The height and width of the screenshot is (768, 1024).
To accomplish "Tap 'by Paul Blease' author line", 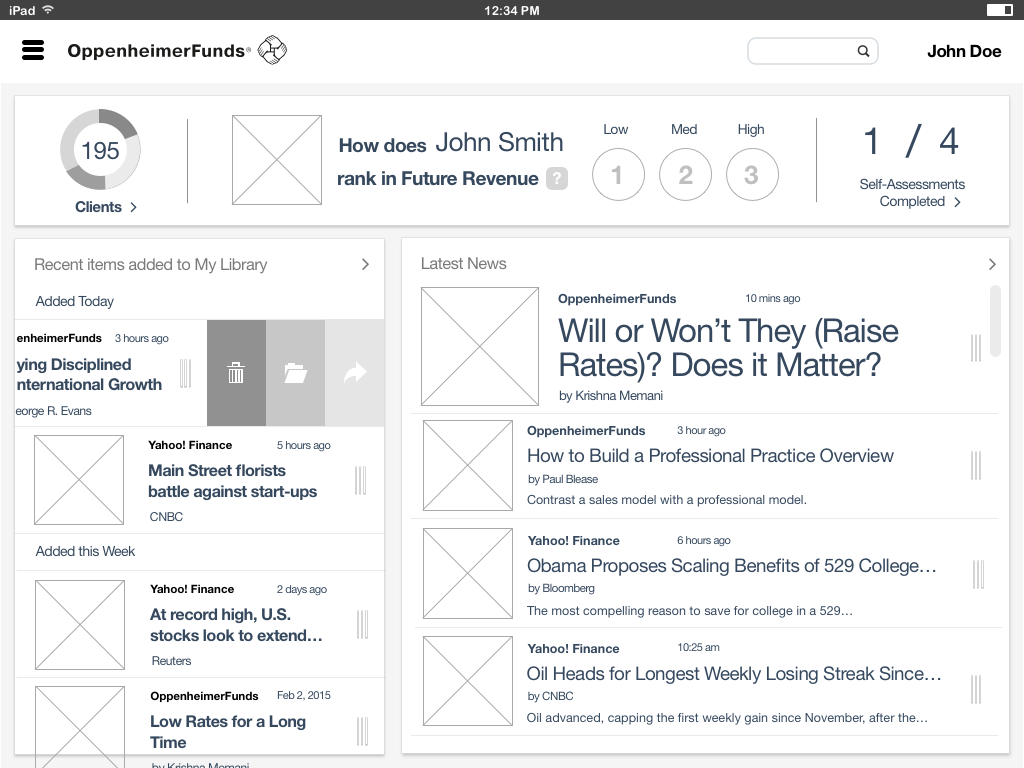I will click(563, 479).
